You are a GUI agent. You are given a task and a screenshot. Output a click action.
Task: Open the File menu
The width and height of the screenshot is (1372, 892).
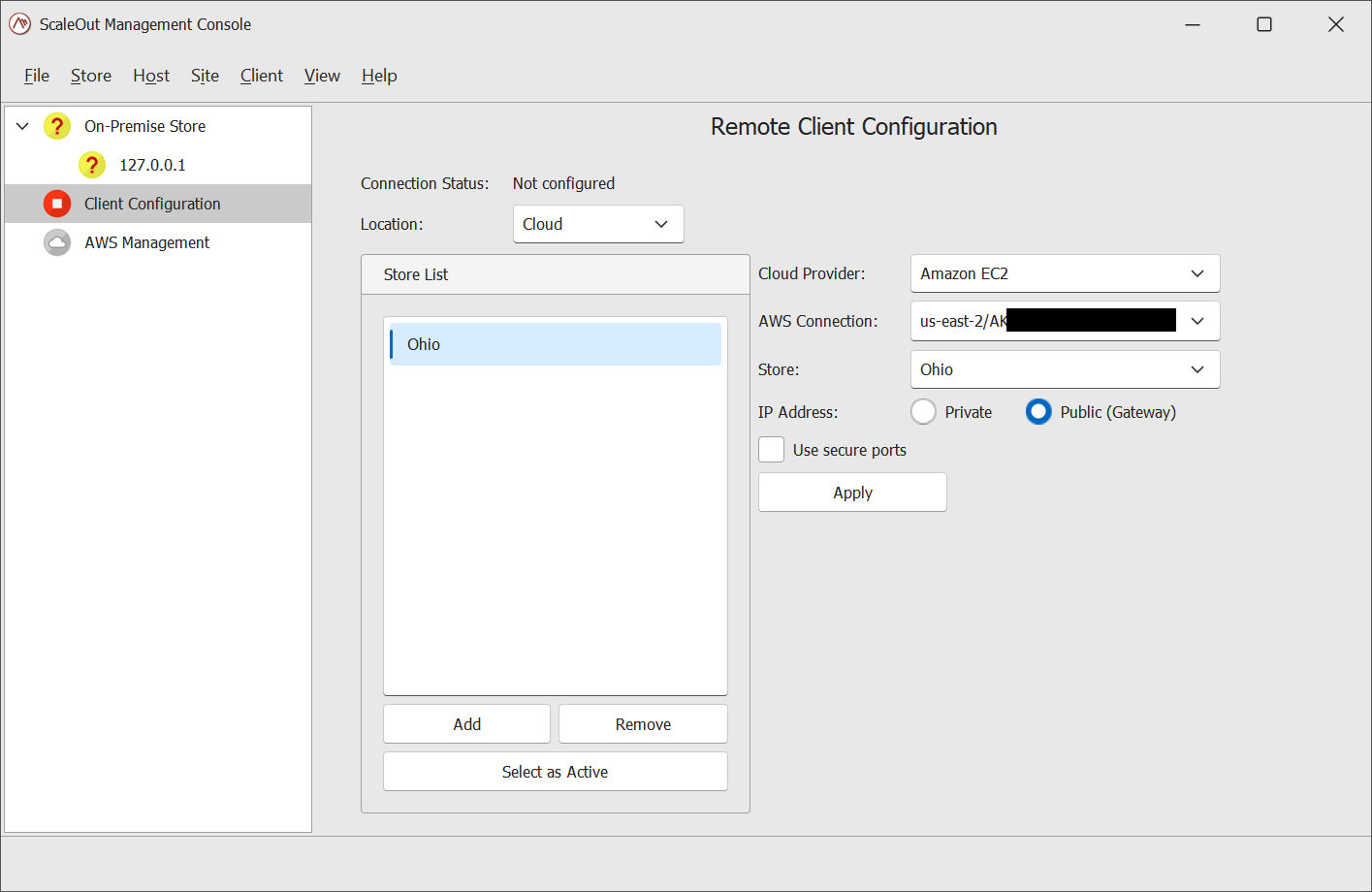(x=37, y=76)
